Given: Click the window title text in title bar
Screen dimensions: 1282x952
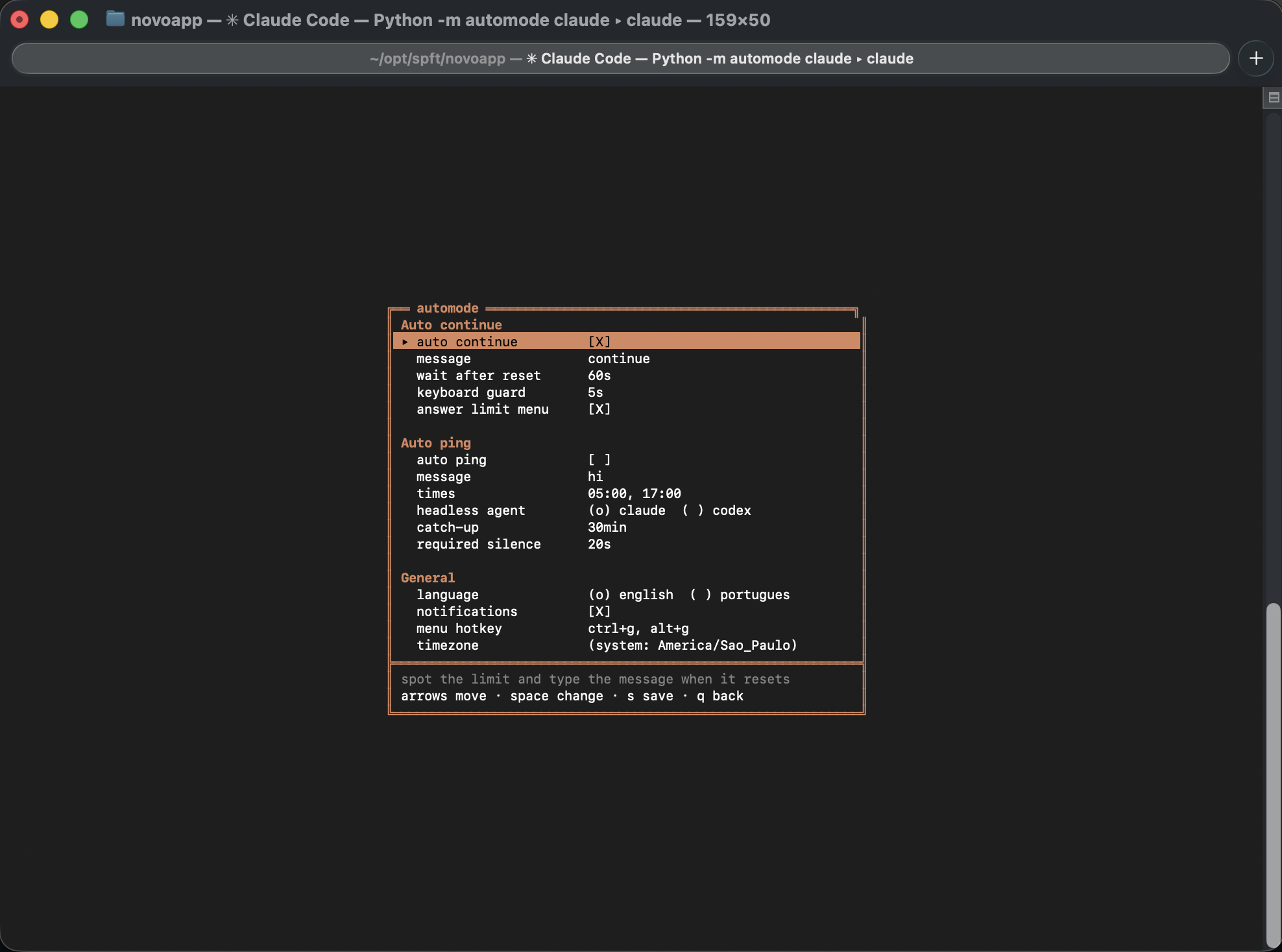Looking at the screenshot, I should click(451, 20).
